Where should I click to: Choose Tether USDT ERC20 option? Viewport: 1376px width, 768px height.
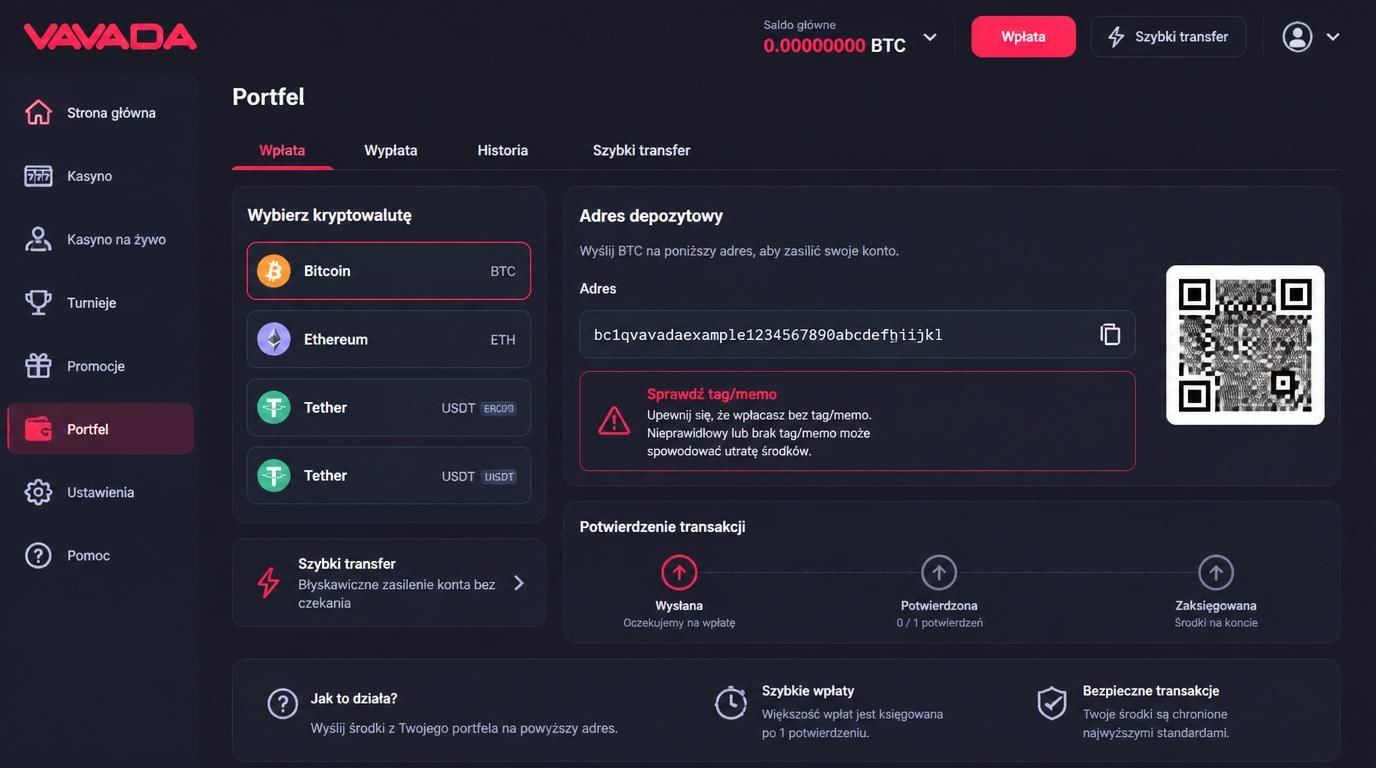(x=389, y=407)
